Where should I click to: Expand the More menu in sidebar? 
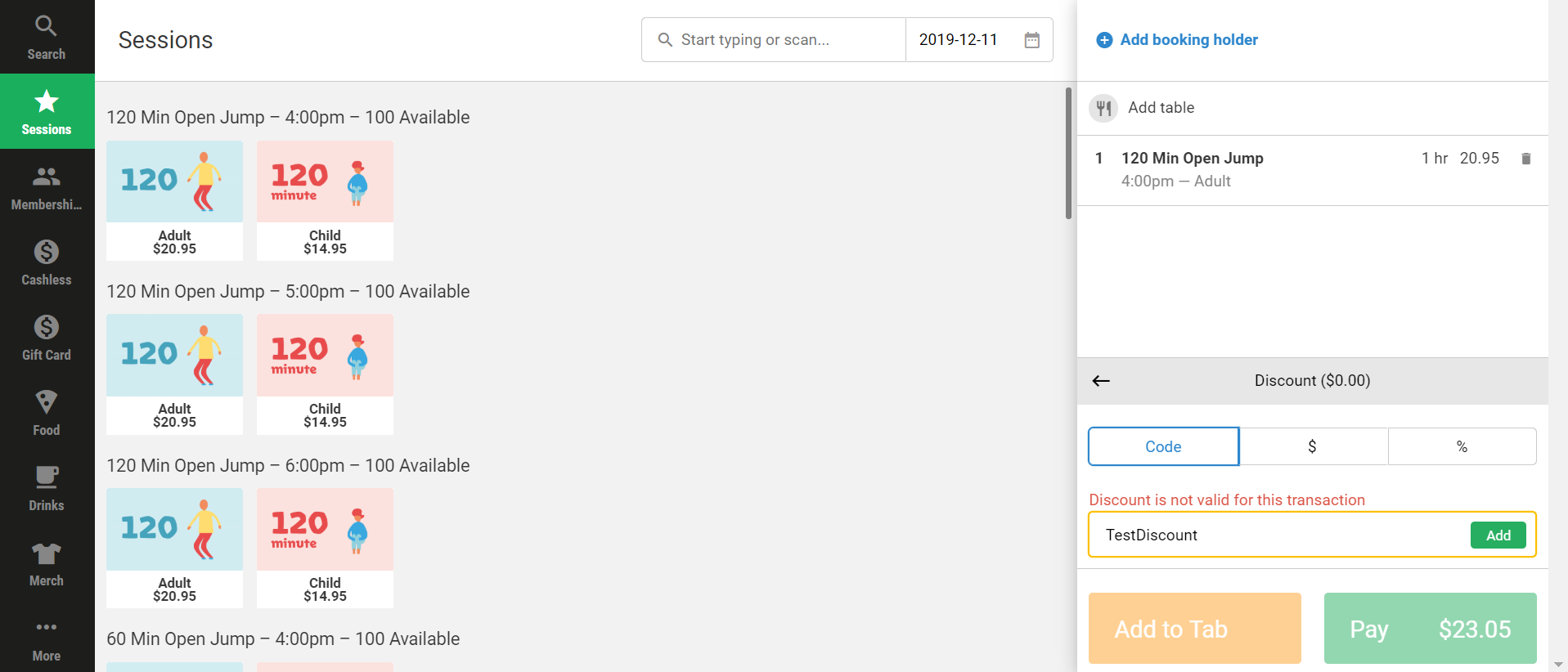pos(47,639)
